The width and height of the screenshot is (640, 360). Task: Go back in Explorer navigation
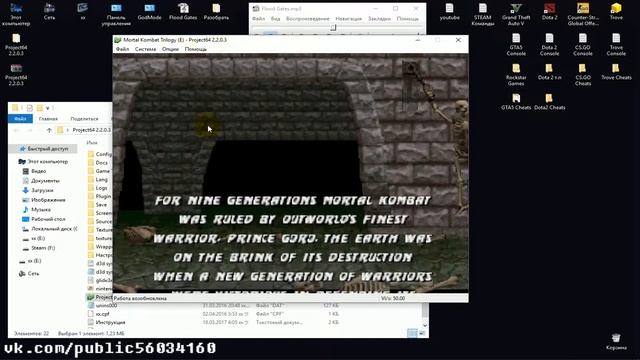pos(17,130)
